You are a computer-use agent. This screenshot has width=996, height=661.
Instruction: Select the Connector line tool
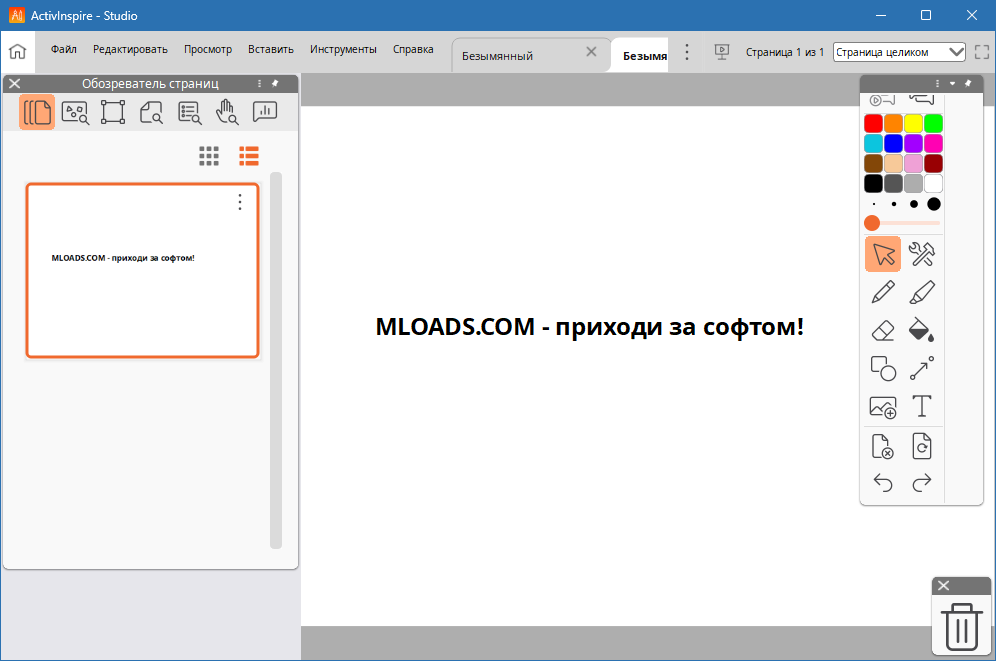(922, 368)
